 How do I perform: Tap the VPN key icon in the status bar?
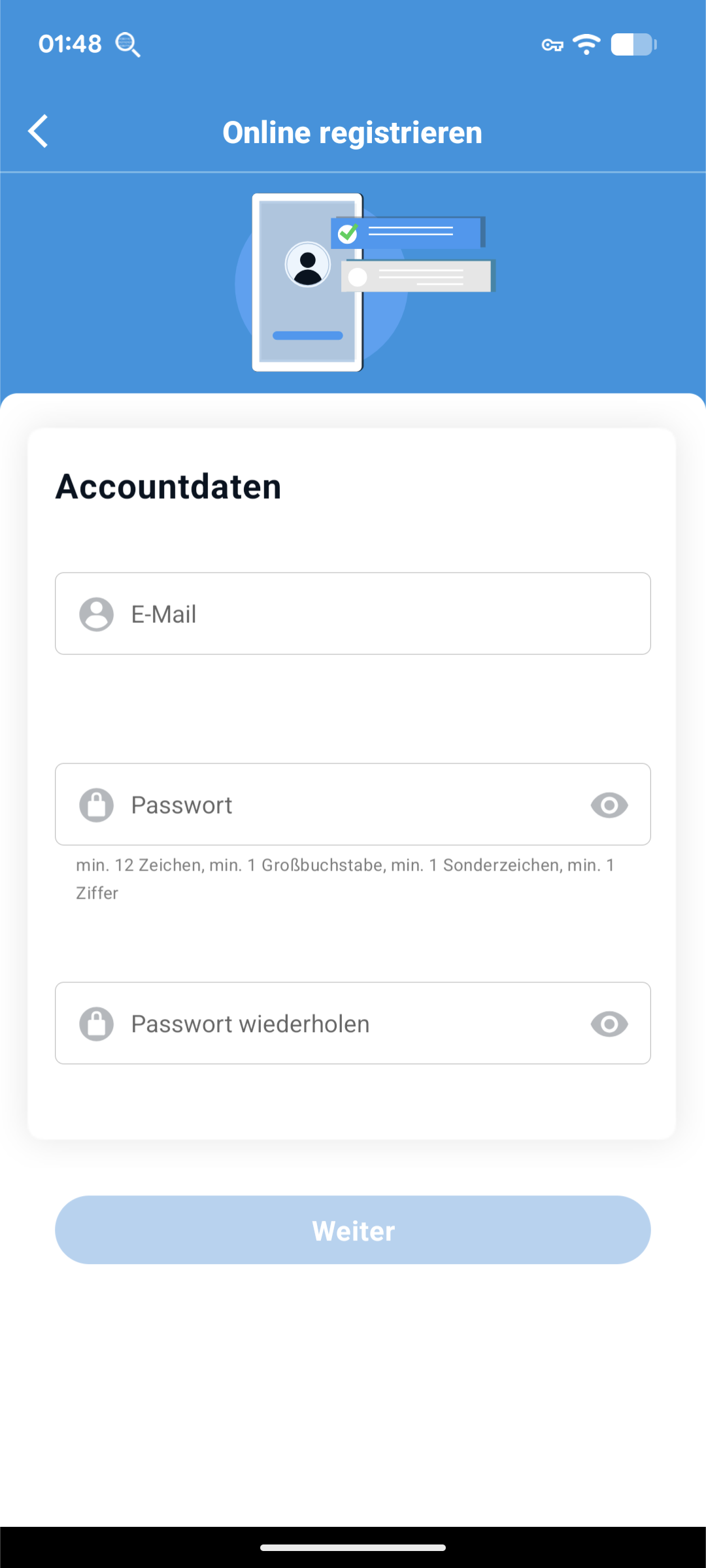(x=552, y=45)
